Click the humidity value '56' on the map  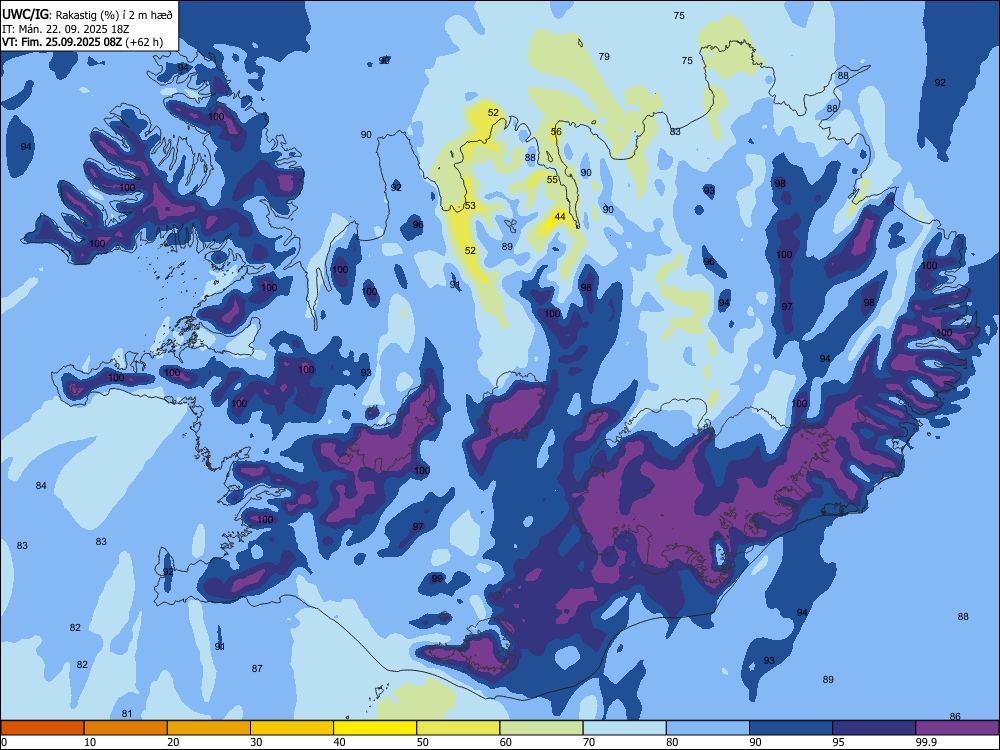tap(556, 132)
